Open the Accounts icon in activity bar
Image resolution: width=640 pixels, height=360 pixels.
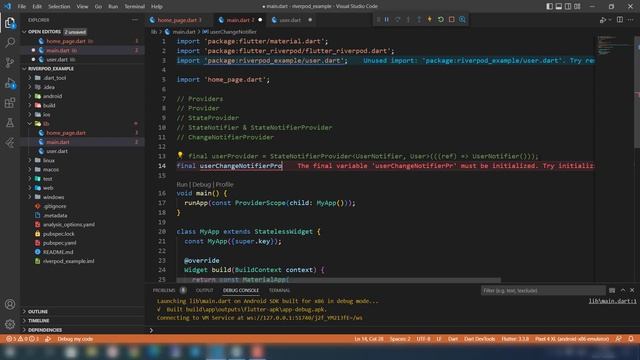coord(10,304)
